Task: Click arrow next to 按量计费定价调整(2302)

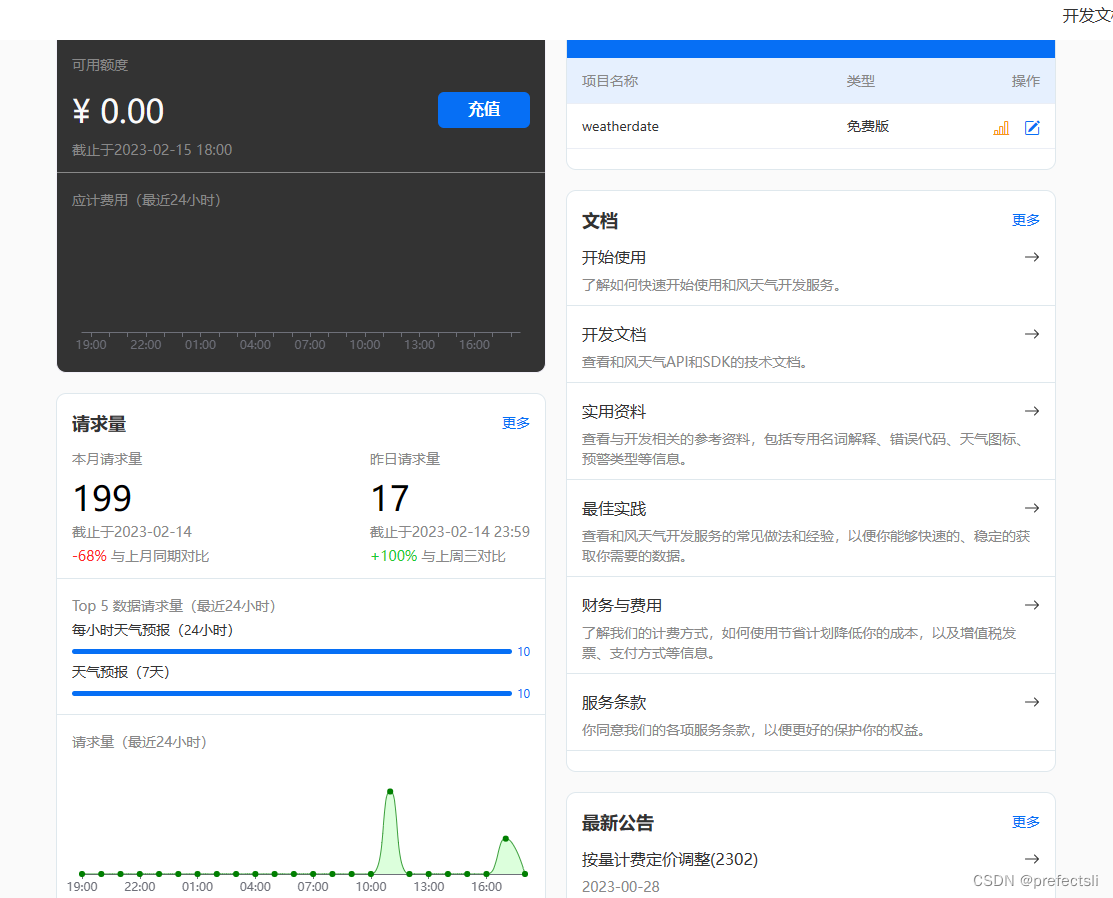Action: tap(1032, 859)
